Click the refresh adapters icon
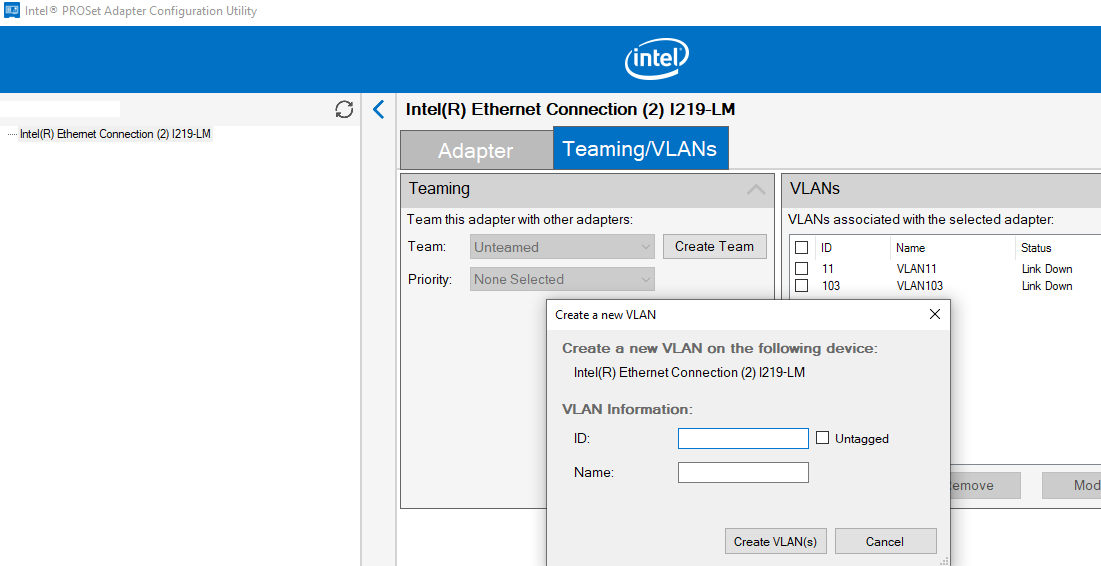 [x=344, y=110]
